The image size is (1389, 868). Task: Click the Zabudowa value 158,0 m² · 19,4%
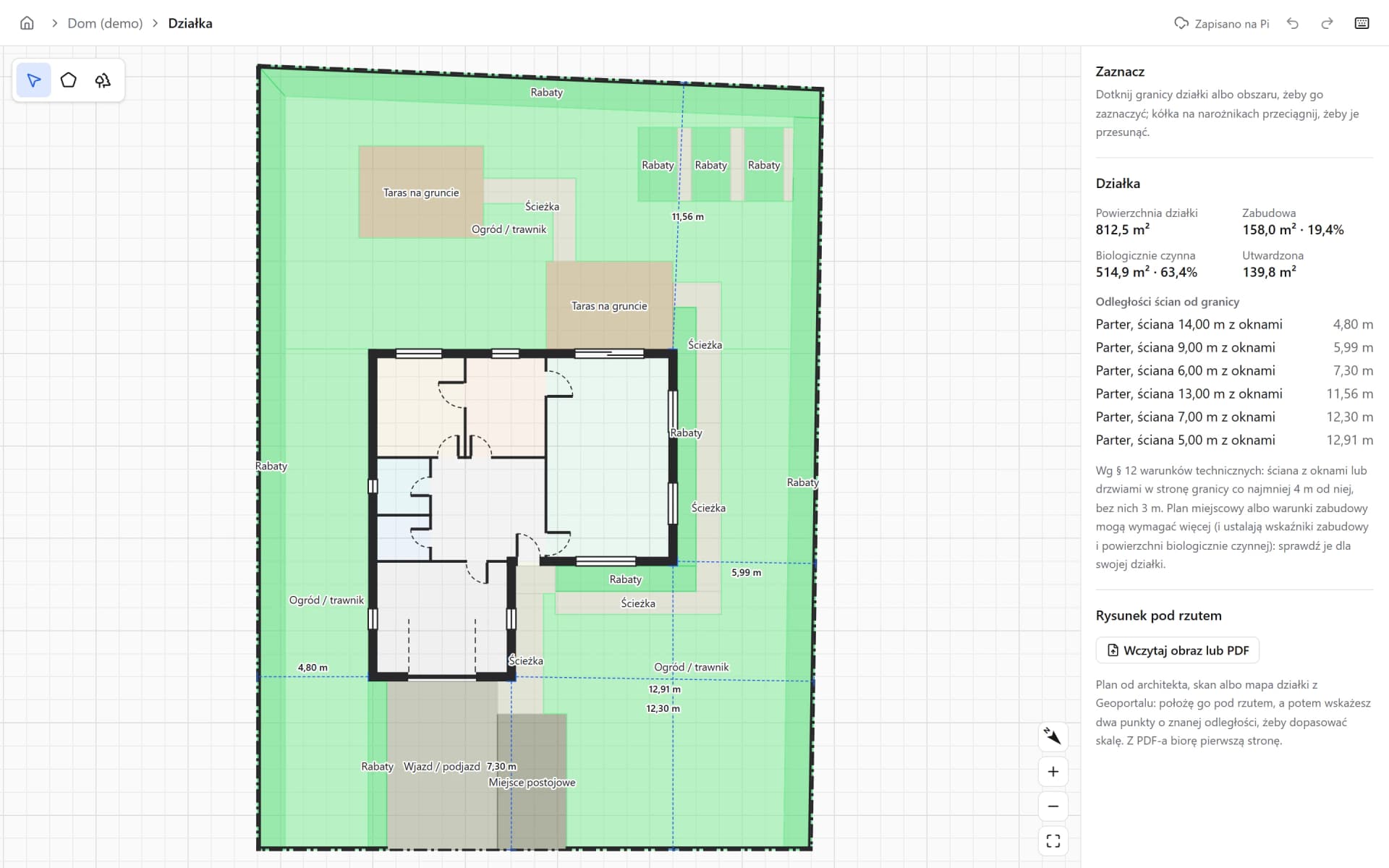click(x=1294, y=229)
